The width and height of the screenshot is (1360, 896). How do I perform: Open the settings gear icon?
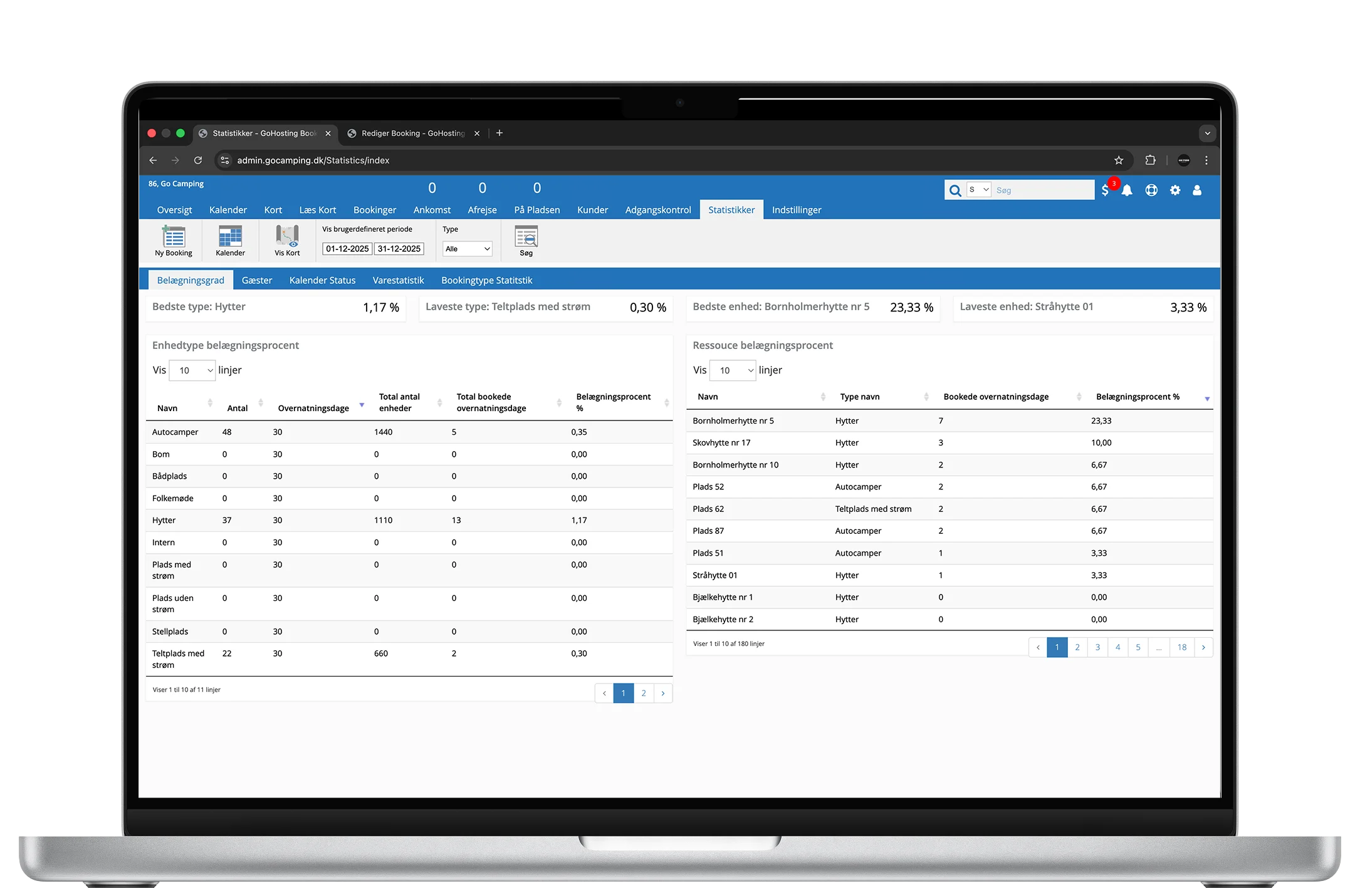(1175, 190)
